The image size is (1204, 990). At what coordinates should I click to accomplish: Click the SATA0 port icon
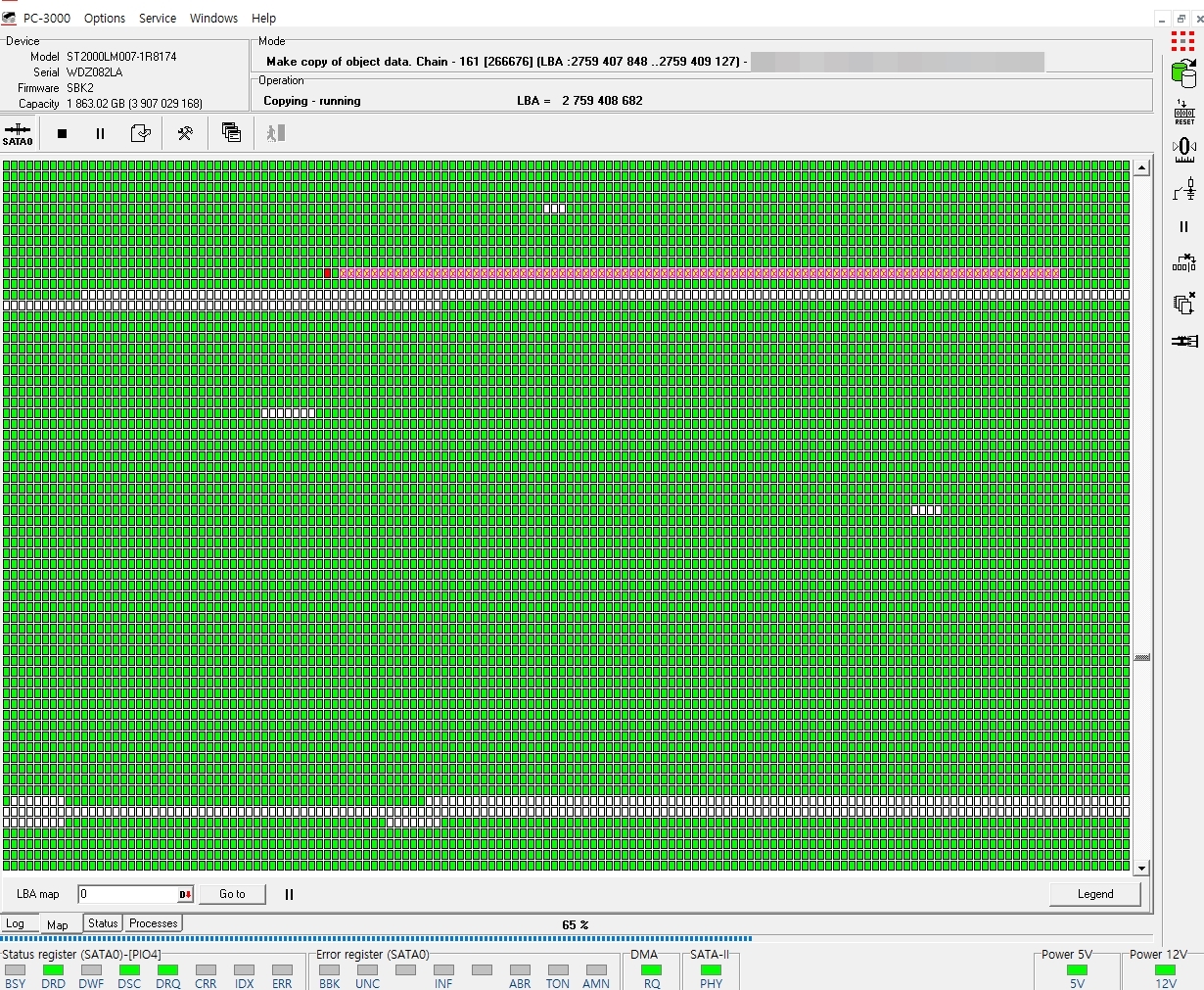(x=18, y=133)
